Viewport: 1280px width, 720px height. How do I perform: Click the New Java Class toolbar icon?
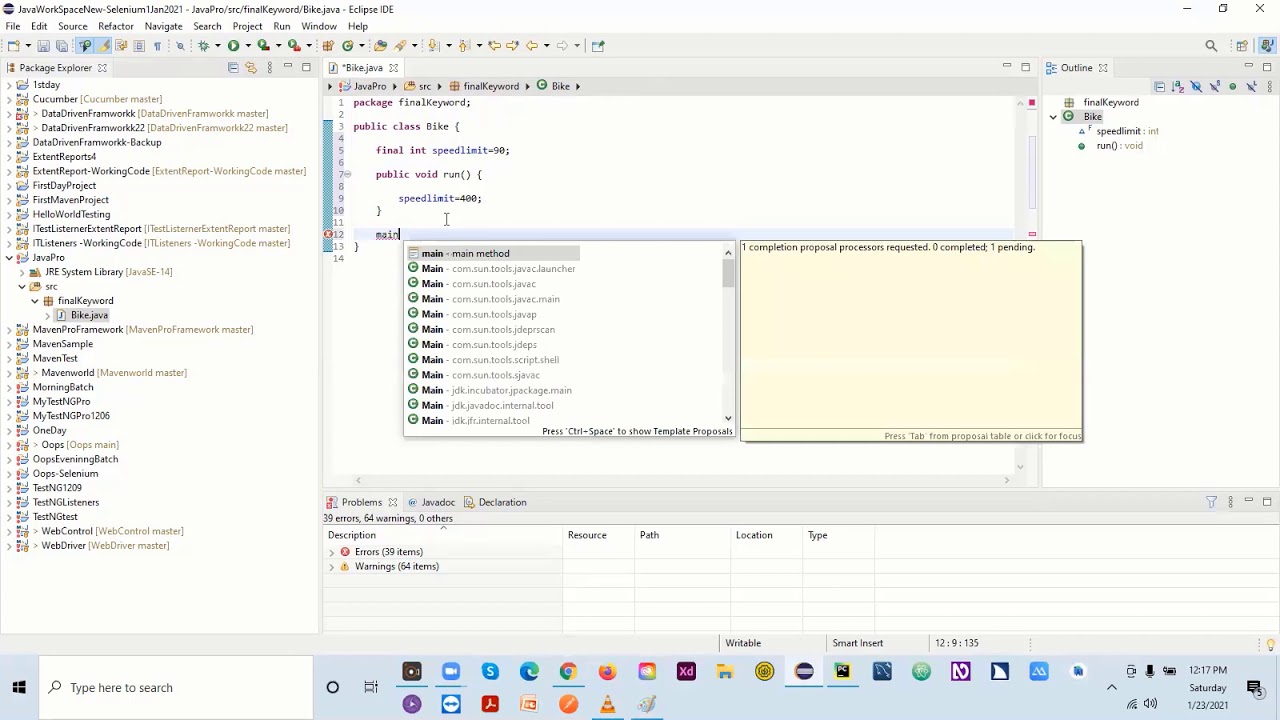coord(347,45)
